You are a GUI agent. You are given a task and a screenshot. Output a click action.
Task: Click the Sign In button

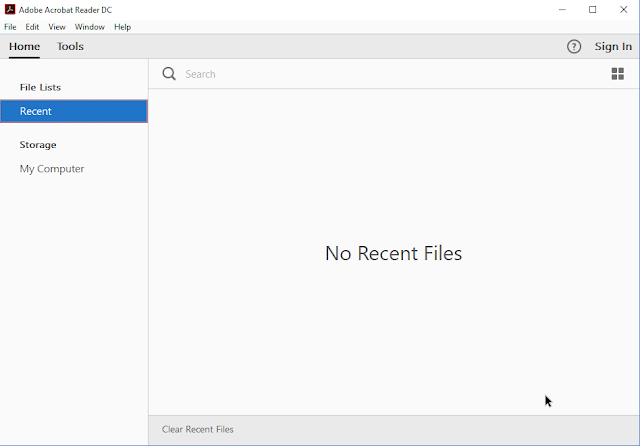613,47
